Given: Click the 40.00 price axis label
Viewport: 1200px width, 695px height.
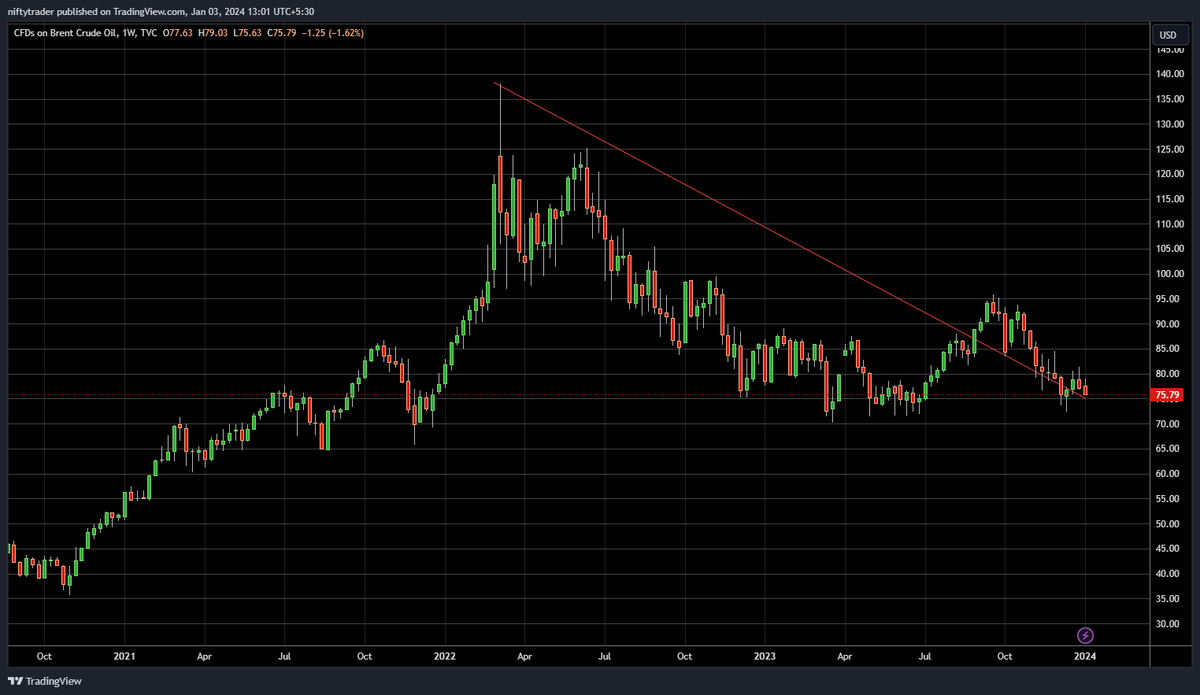Looking at the screenshot, I should [1168, 574].
